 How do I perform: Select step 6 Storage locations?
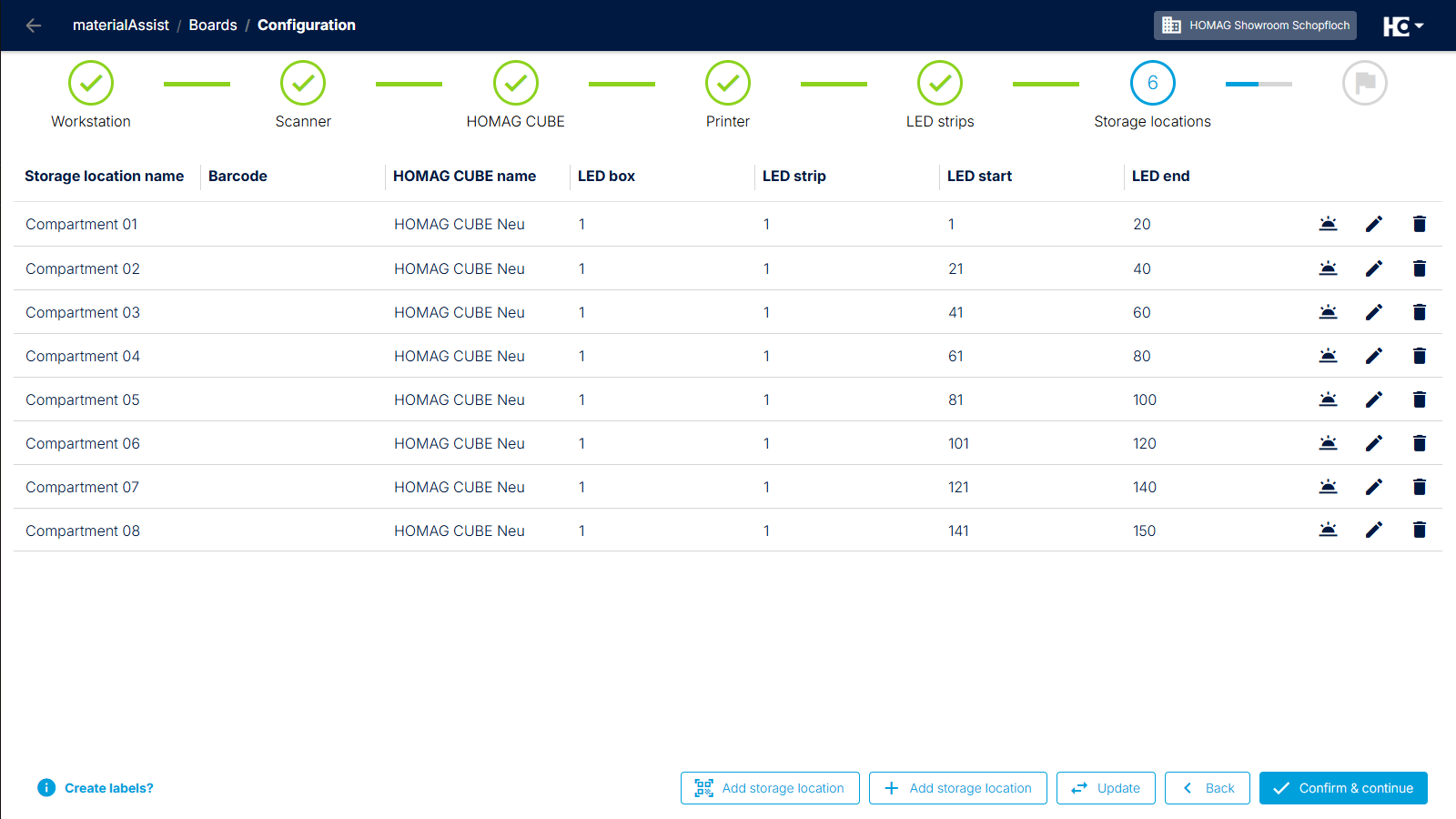1153,96
